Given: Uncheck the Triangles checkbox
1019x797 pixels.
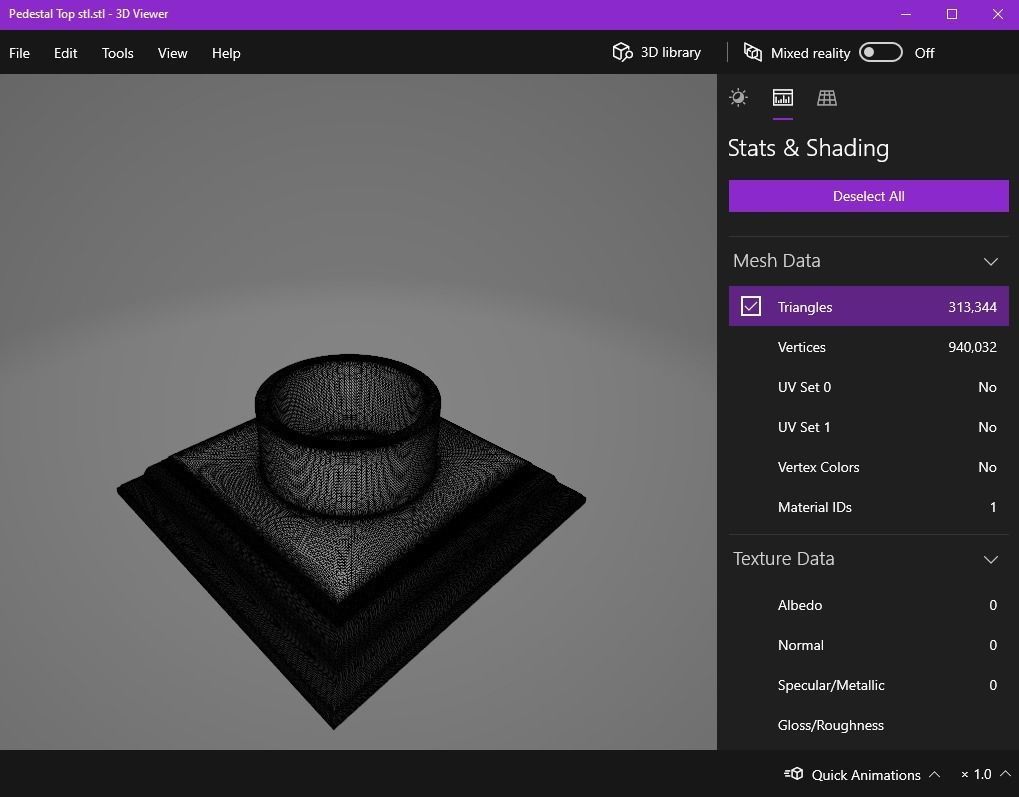Looking at the screenshot, I should point(751,306).
